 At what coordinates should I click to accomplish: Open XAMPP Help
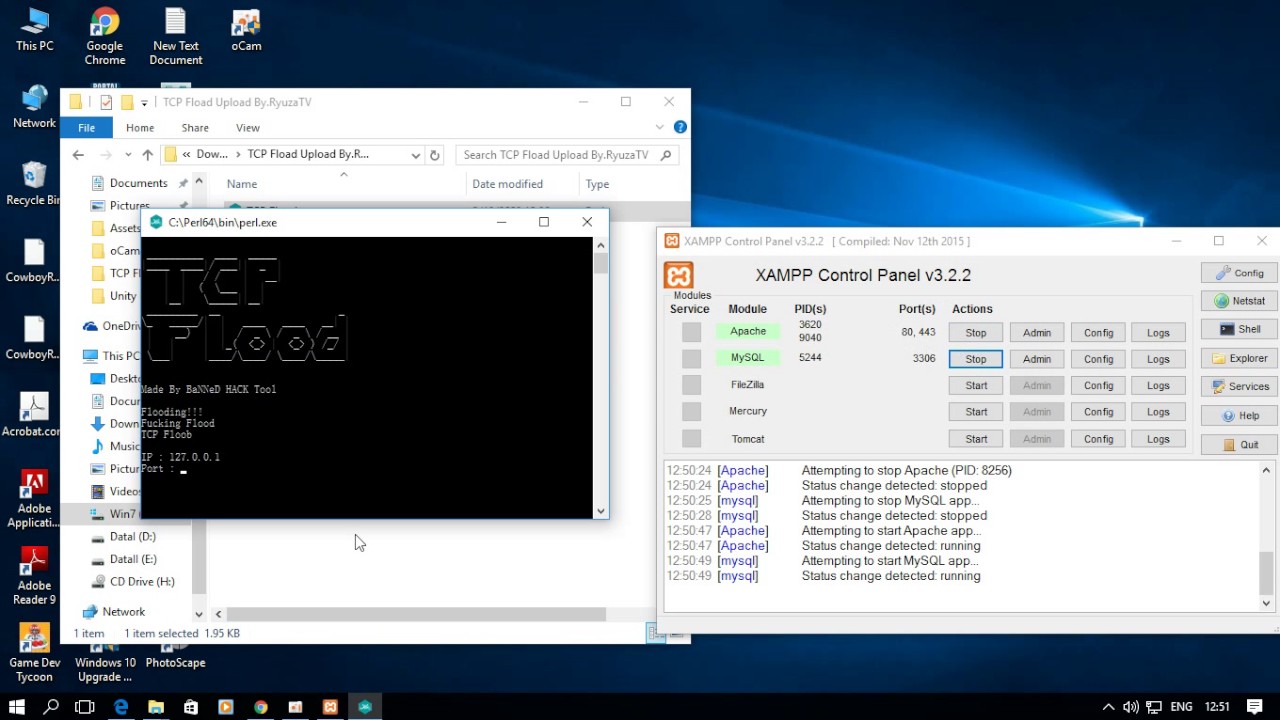point(1239,416)
